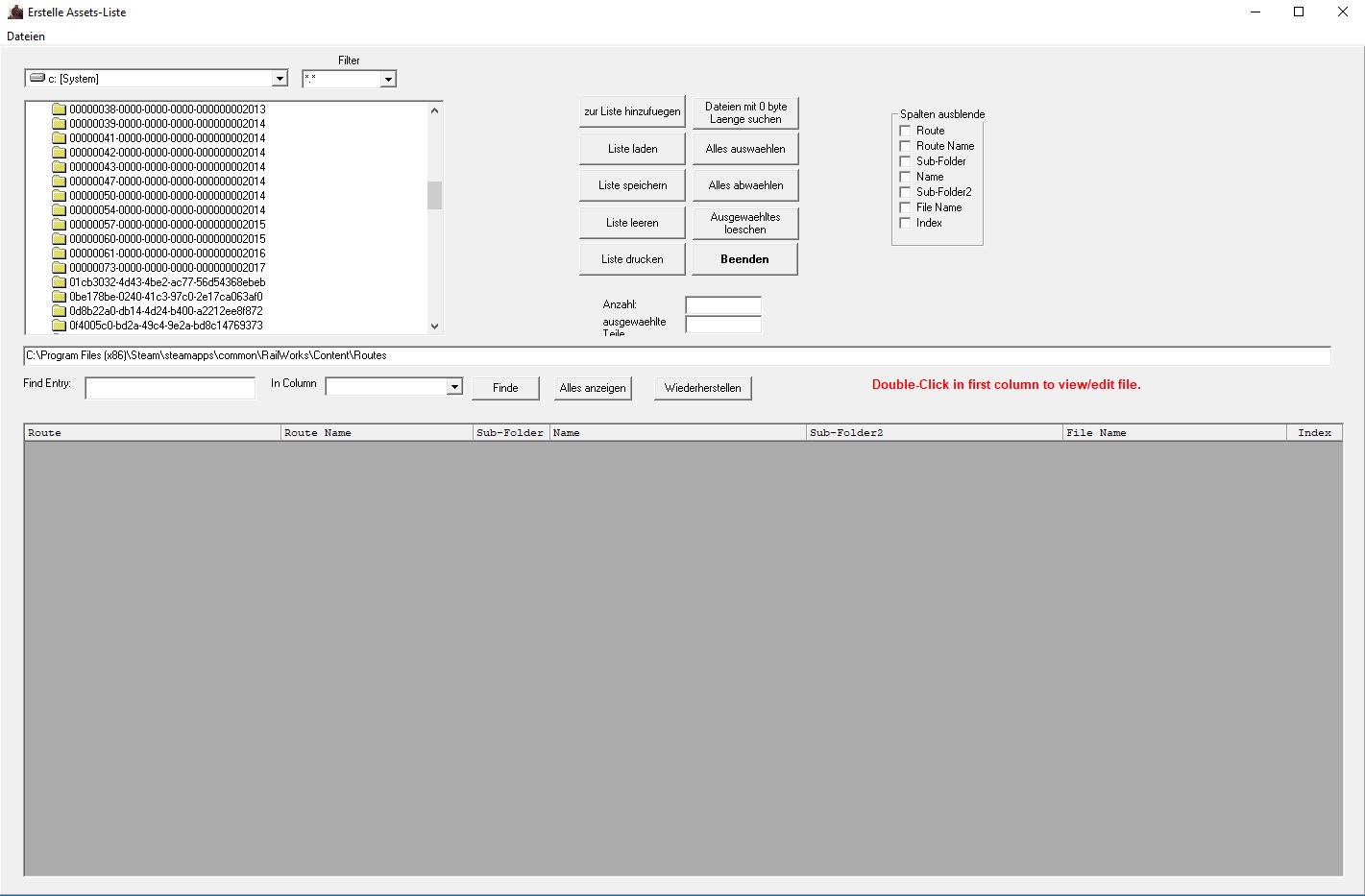The width and height of the screenshot is (1365, 896).
Task: Select folder 01cb3032-4d43-4be2-ac77-56d54368ebeb
Action: (167, 282)
